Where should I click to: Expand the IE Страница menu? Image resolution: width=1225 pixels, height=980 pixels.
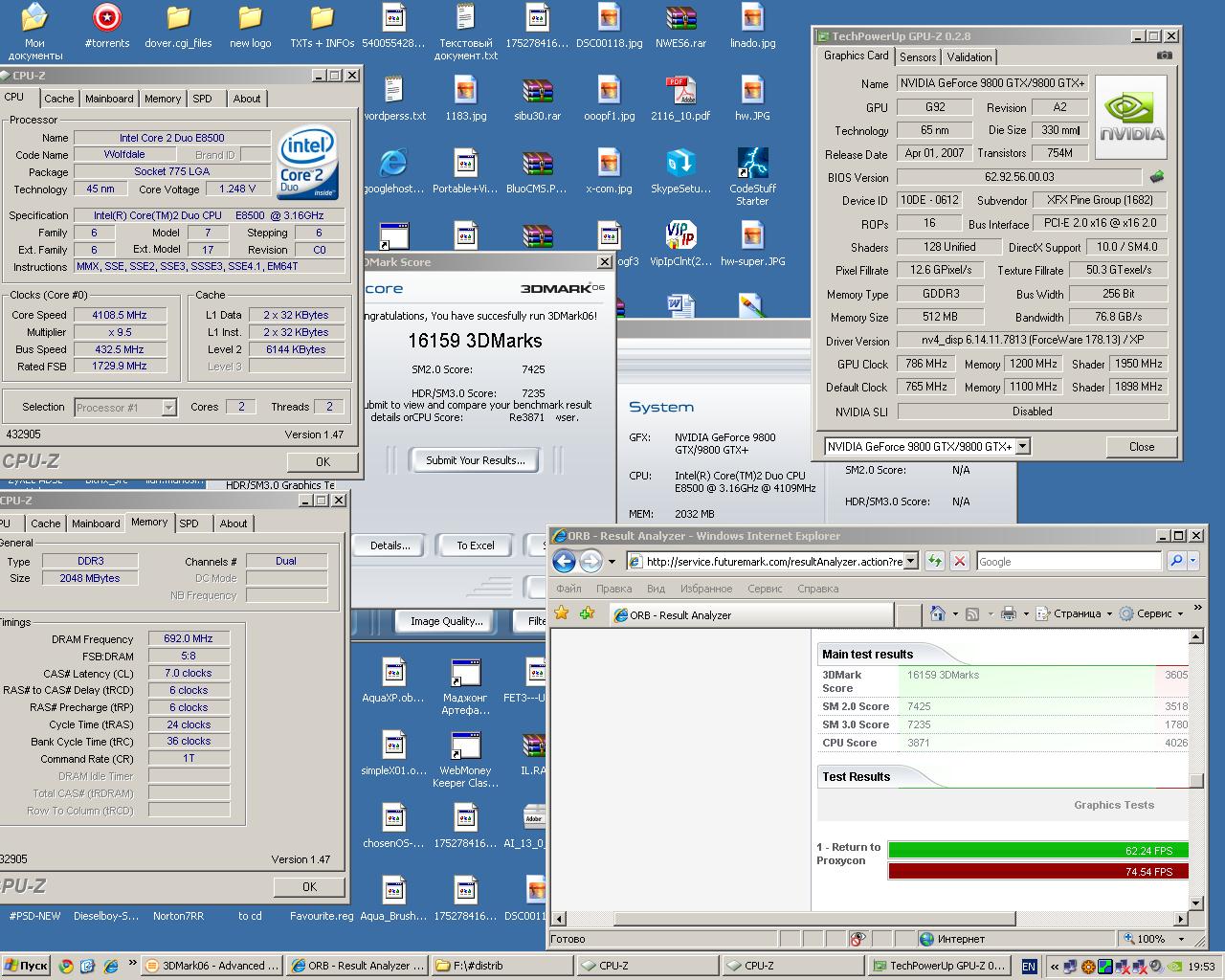click(1075, 613)
